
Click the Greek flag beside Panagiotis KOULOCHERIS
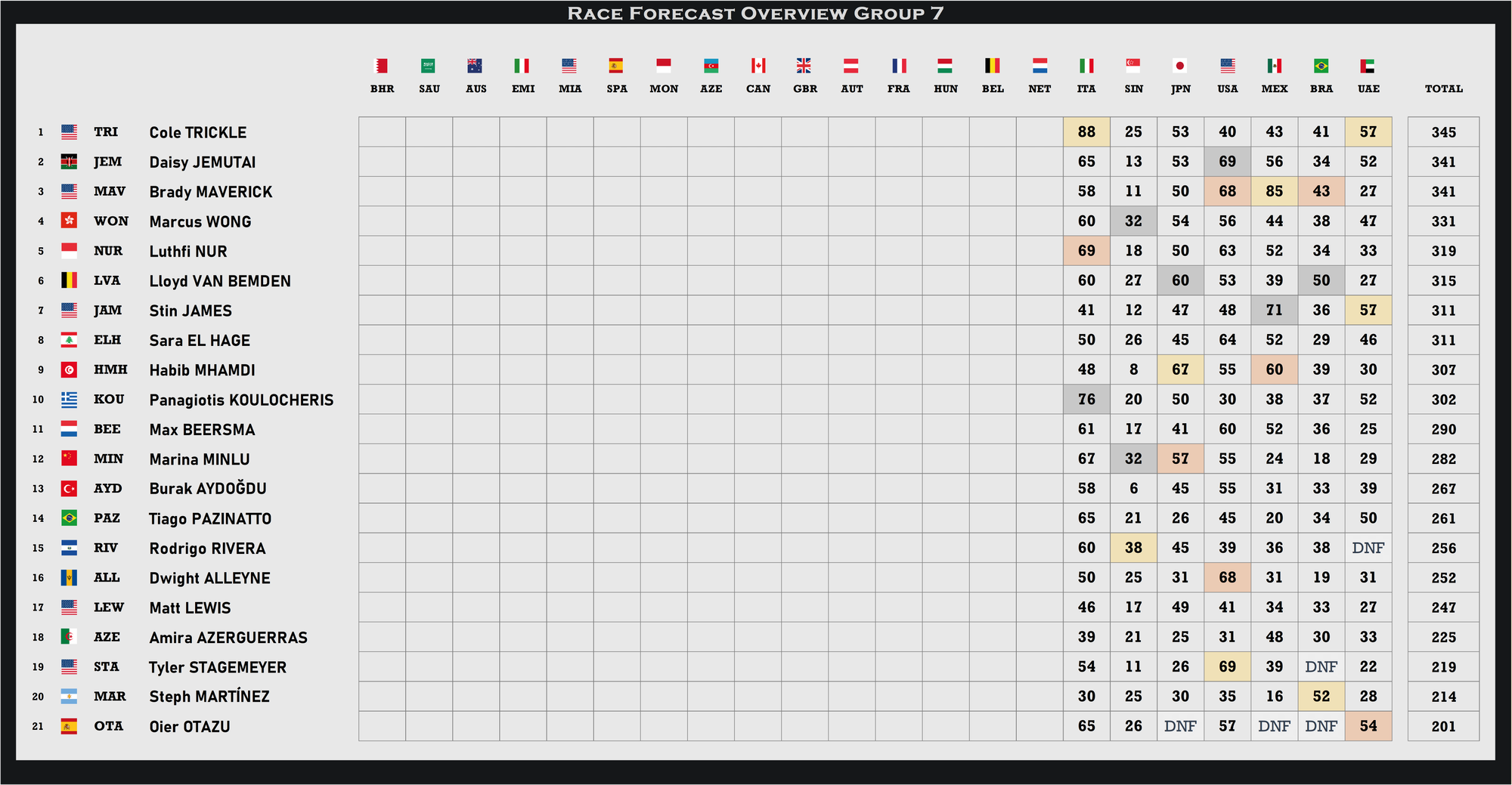69,399
